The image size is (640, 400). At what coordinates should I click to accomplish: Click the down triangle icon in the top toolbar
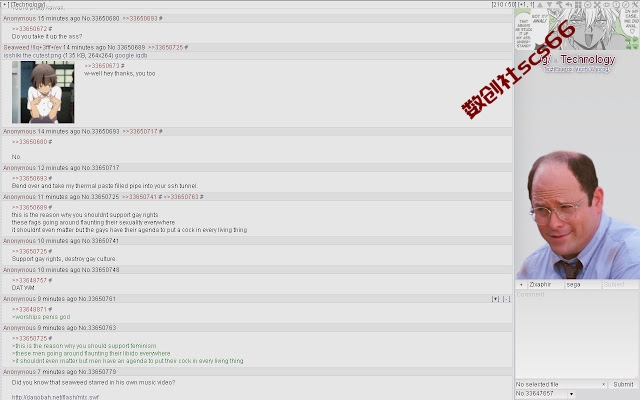click(549, 4)
